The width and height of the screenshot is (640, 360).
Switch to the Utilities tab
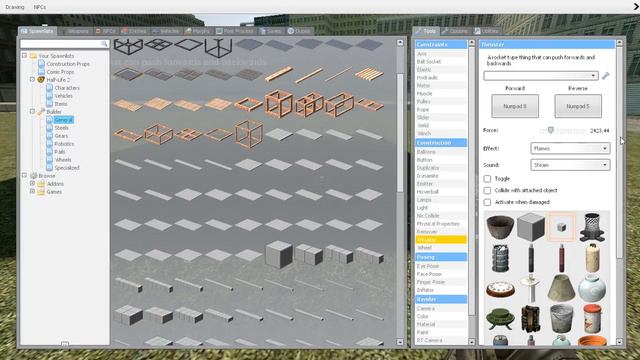coord(487,31)
